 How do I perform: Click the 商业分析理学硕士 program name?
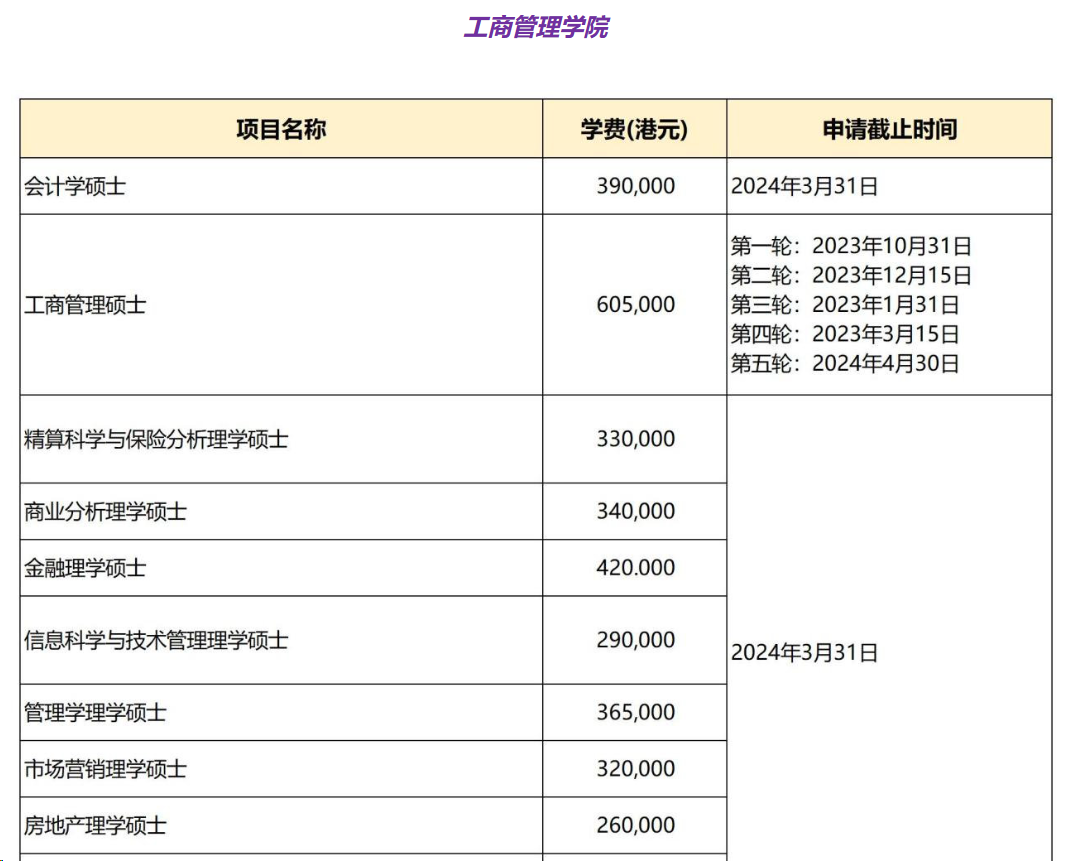point(105,512)
